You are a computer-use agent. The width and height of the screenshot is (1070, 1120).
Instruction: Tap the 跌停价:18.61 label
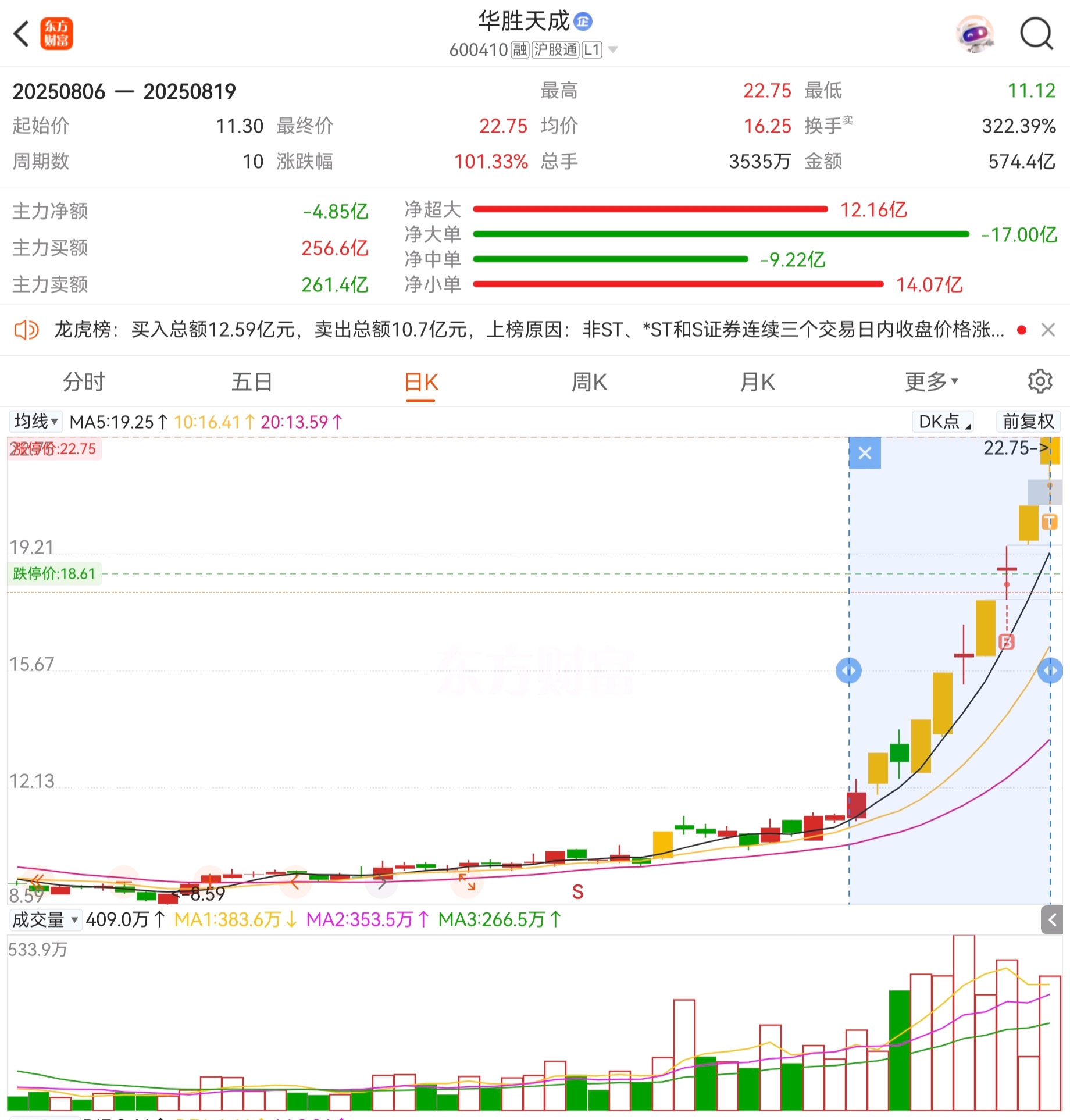point(54,573)
